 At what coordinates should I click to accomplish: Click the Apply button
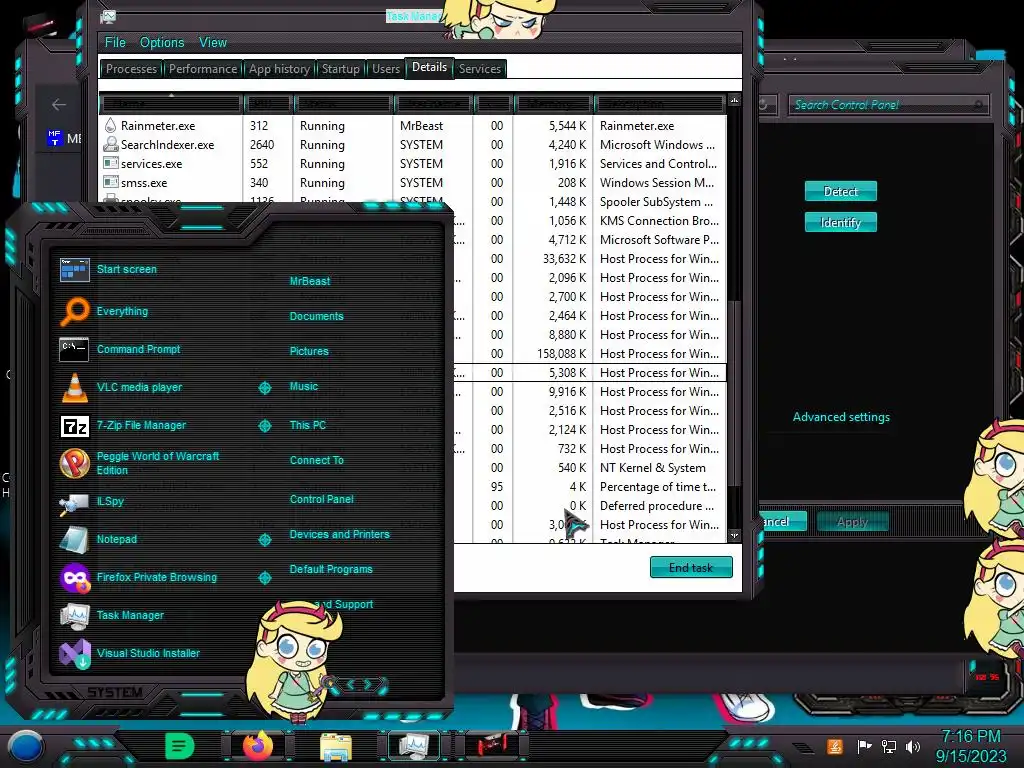(x=852, y=522)
